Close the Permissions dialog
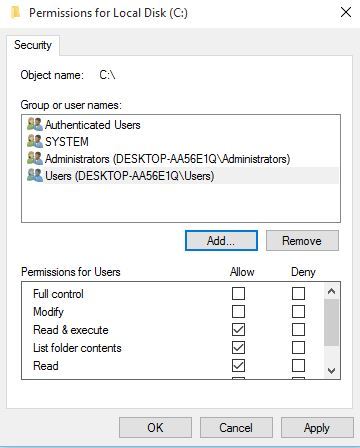The image size is (360, 448). (x=346, y=13)
